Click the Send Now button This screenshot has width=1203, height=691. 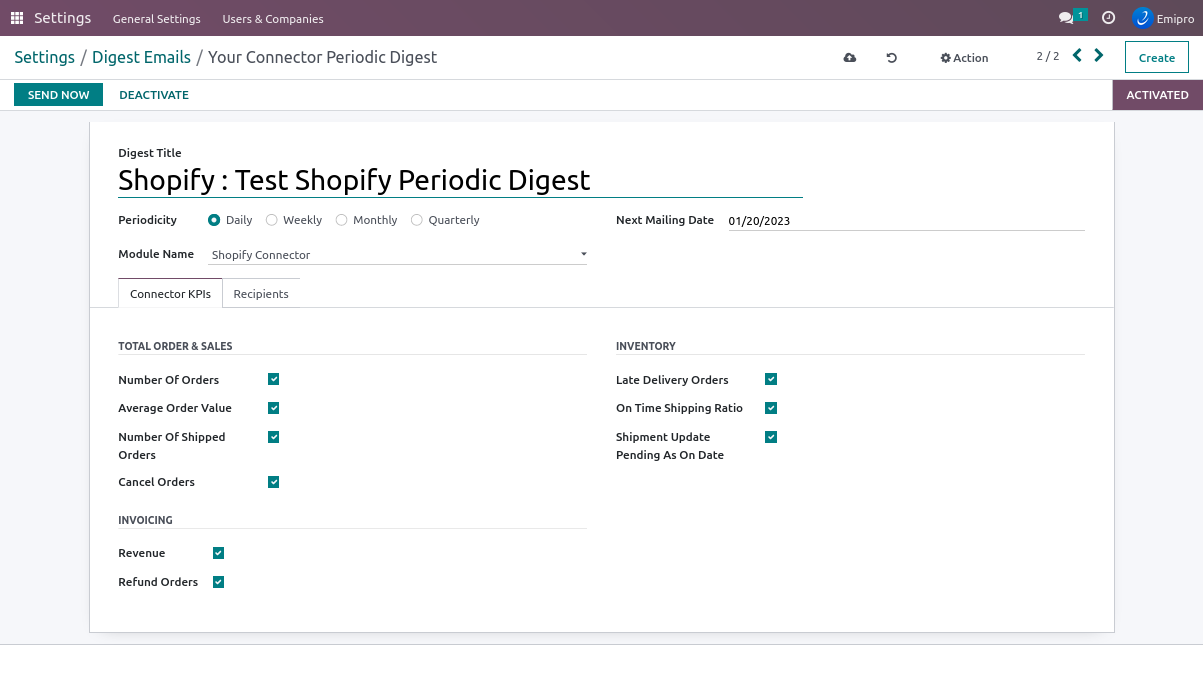pos(58,95)
